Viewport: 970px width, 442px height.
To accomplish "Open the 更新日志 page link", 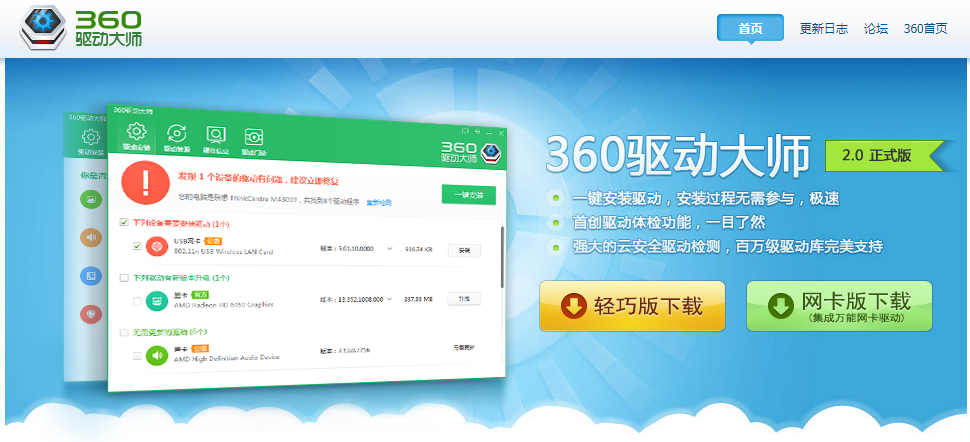I will (x=823, y=28).
